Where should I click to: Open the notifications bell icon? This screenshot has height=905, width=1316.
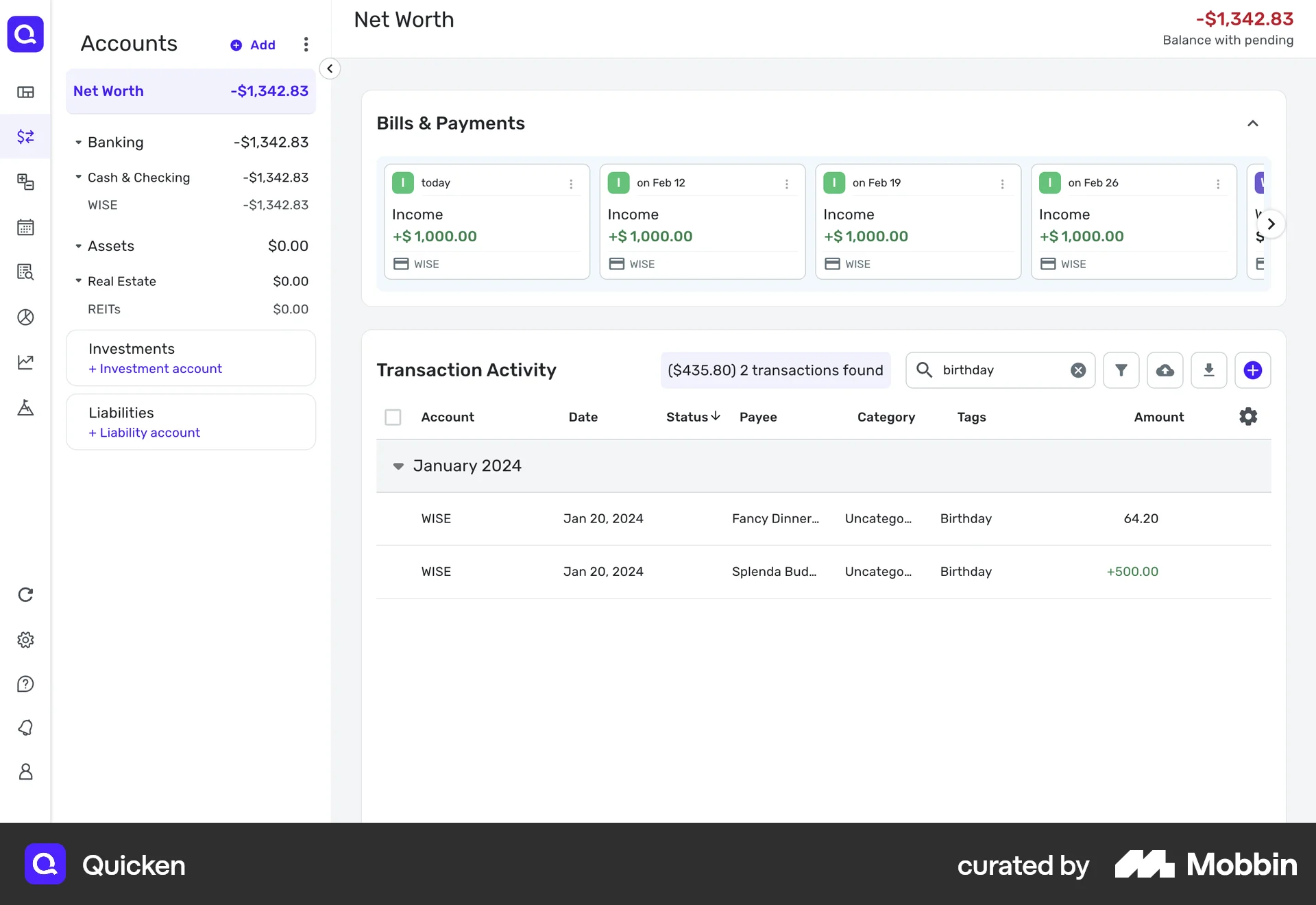[x=25, y=727]
